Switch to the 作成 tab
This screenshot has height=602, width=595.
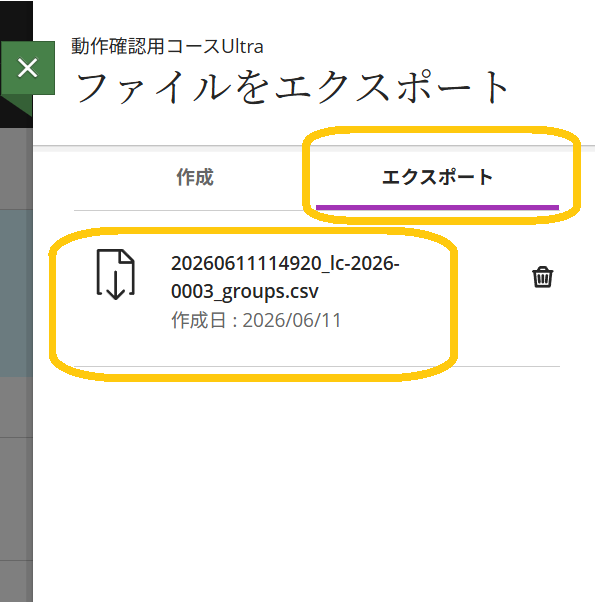[x=195, y=177]
